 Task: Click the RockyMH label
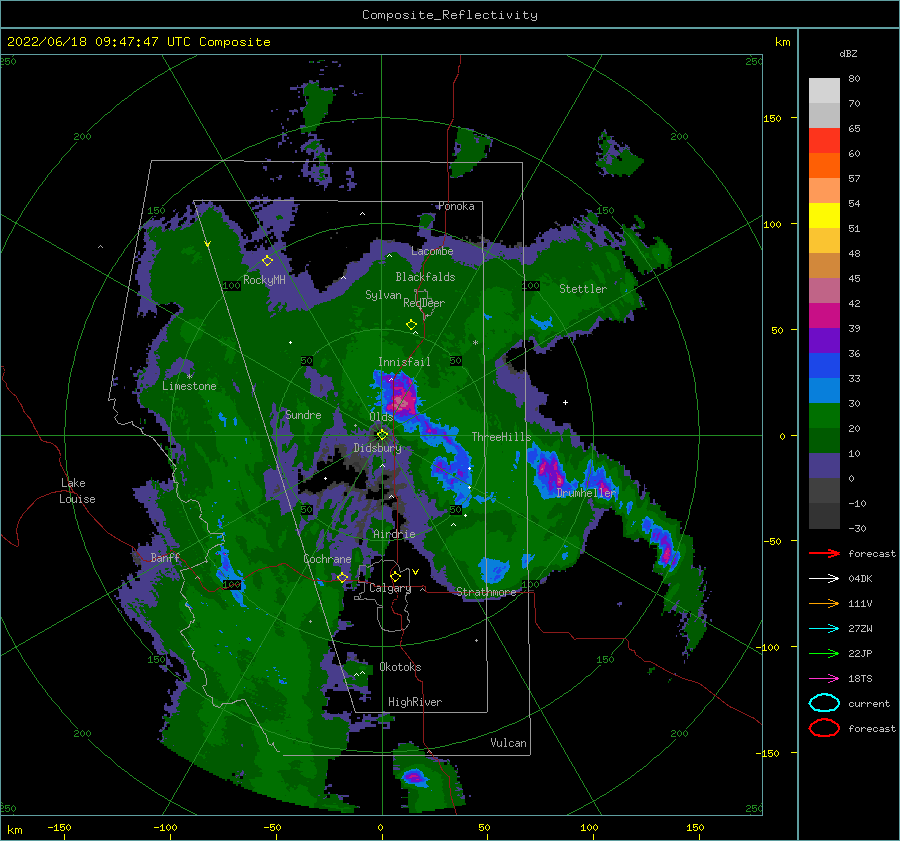coord(264,280)
